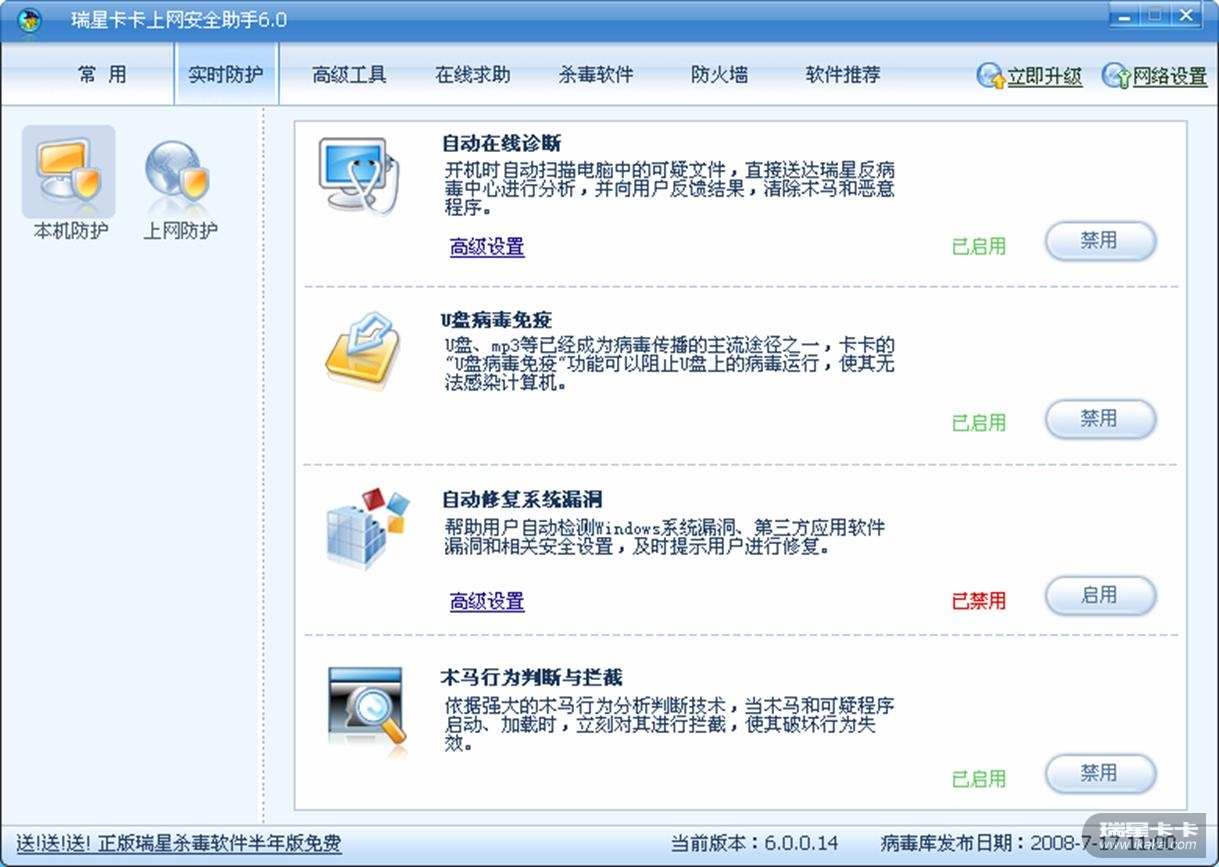Click the 已启用 status of U盘病毒免疫
The width and height of the screenshot is (1219, 867).
(x=979, y=423)
